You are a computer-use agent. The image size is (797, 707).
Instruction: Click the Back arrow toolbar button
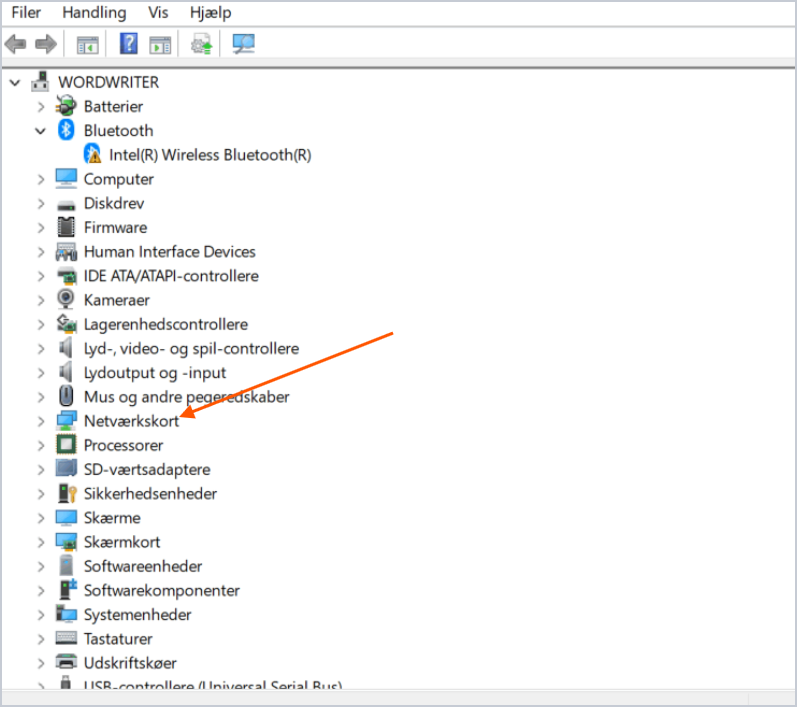15,44
